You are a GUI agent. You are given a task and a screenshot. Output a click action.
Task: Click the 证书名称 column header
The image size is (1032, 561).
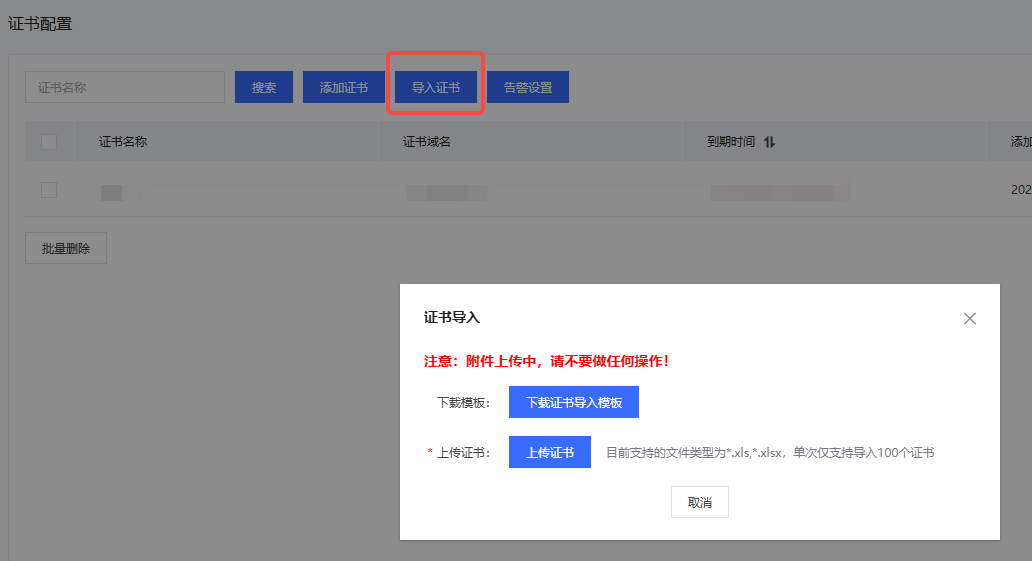click(123, 142)
